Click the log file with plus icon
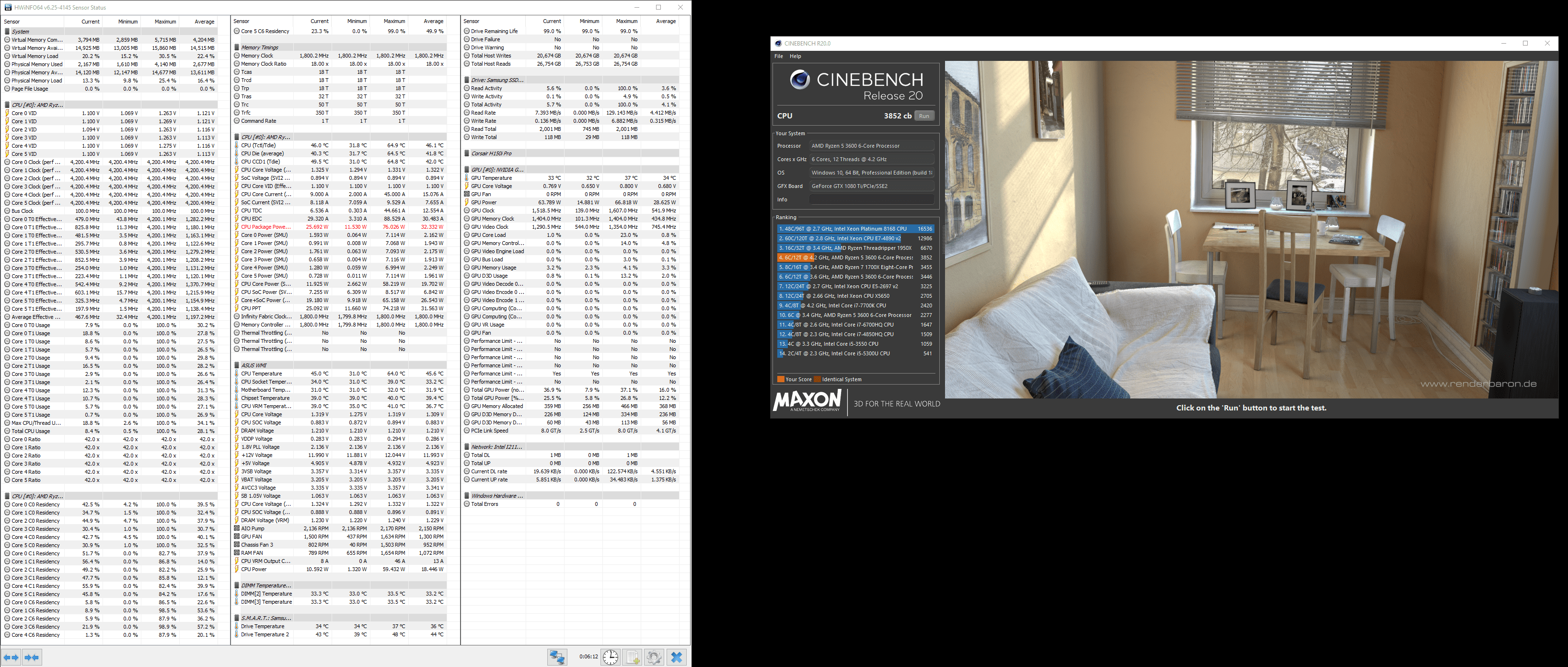This screenshot has height=667, width=1568. point(633,656)
